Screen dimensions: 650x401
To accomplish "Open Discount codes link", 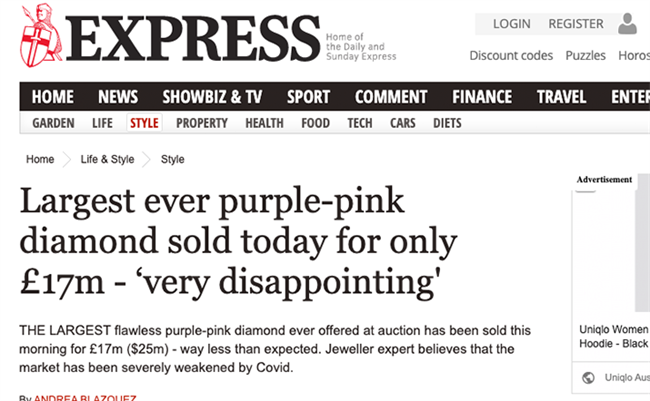I will tap(511, 56).
